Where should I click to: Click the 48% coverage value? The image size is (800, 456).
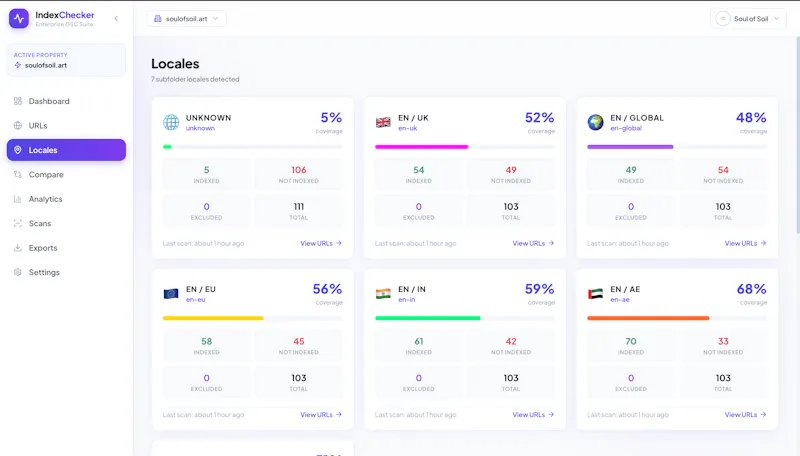pos(751,118)
